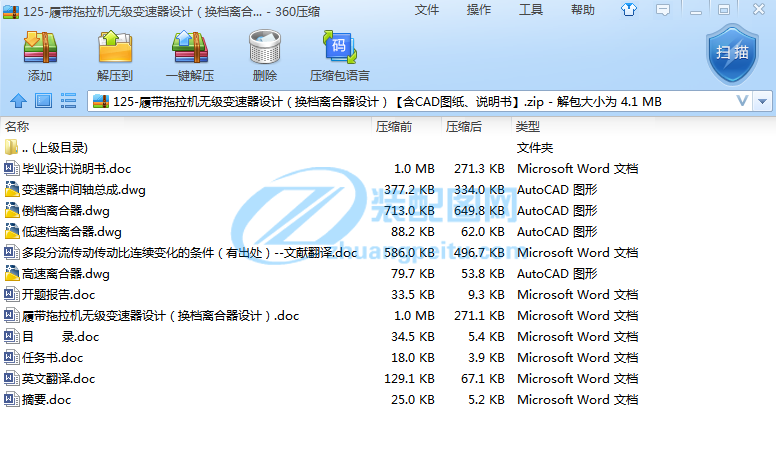Click the 添加 (Add) toolbar icon
This screenshot has width=776, height=450.
pyautogui.click(x=40, y=47)
